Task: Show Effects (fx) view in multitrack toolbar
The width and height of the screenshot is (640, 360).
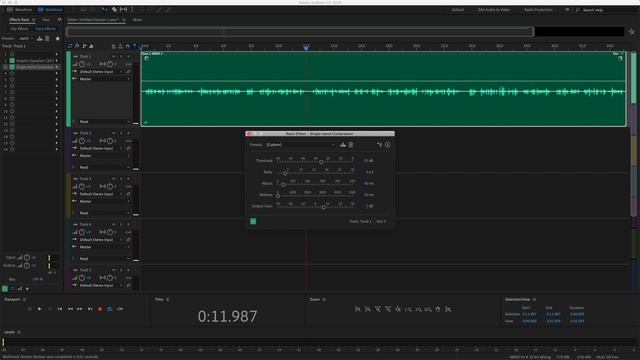Action: (x=77, y=46)
